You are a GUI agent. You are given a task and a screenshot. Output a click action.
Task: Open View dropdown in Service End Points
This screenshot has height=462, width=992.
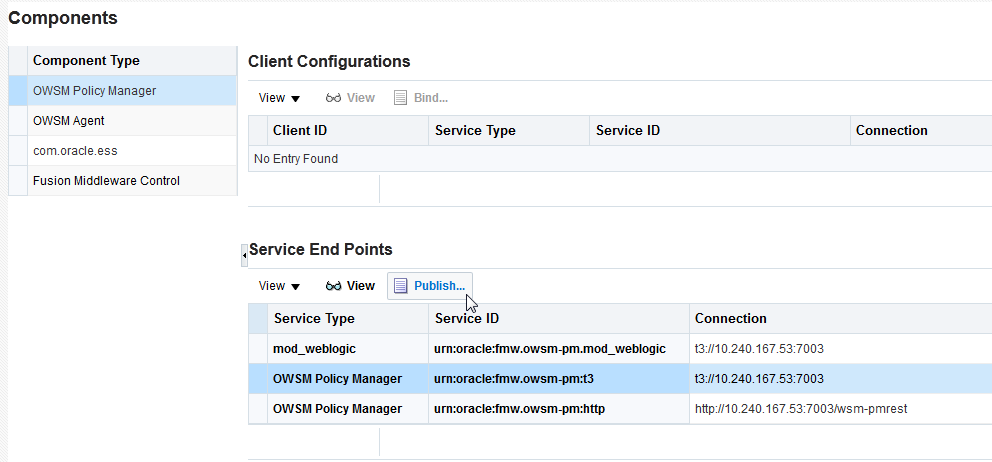pos(279,286)
